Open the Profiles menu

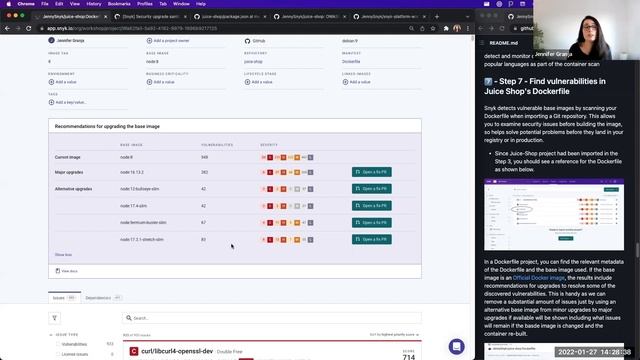point(144,4)
